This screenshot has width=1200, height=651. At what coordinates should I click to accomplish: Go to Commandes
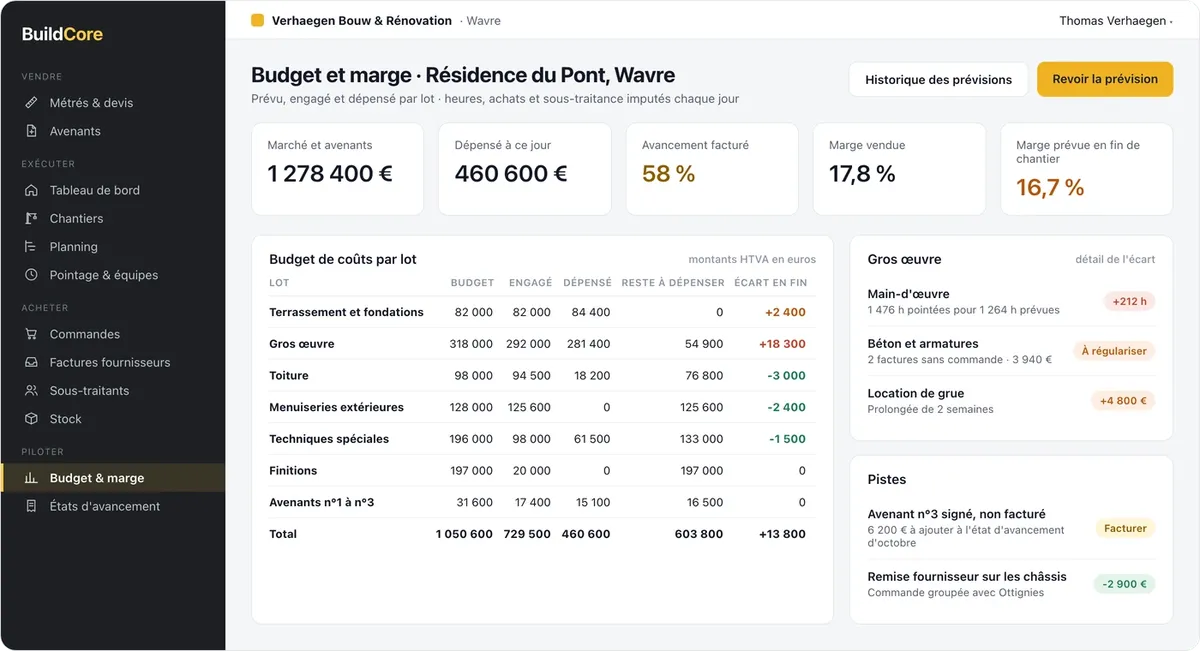(113, 334)
